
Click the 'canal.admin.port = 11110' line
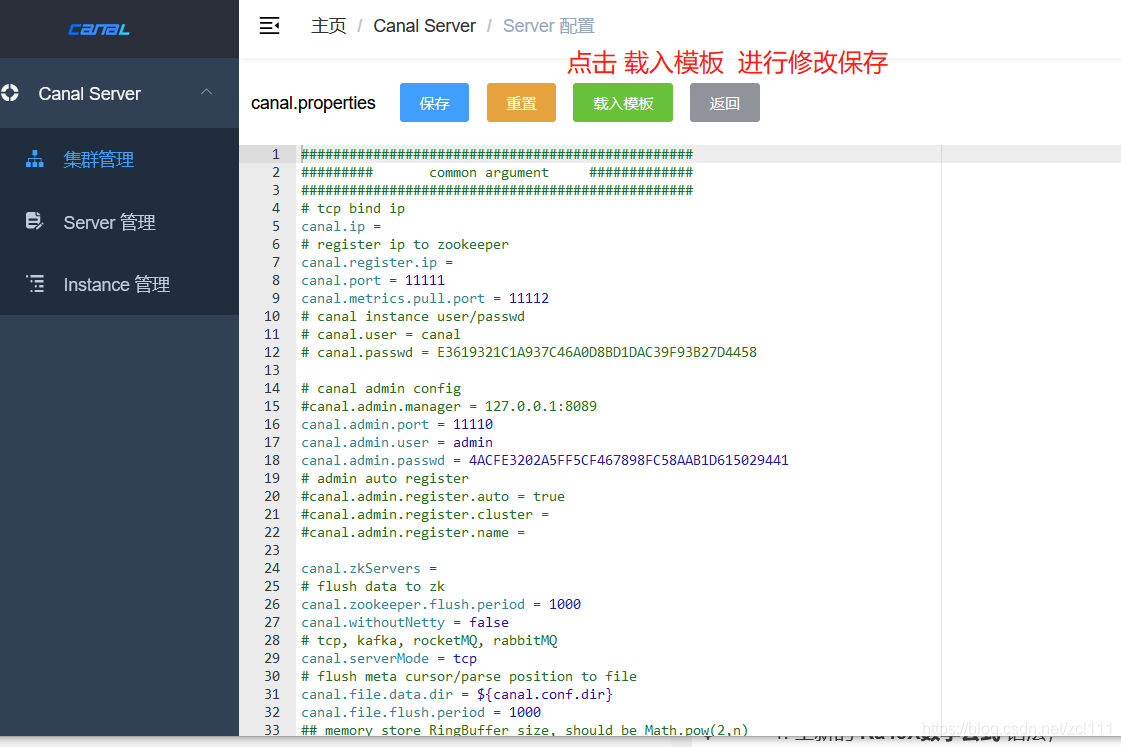(x=397, y=425)
